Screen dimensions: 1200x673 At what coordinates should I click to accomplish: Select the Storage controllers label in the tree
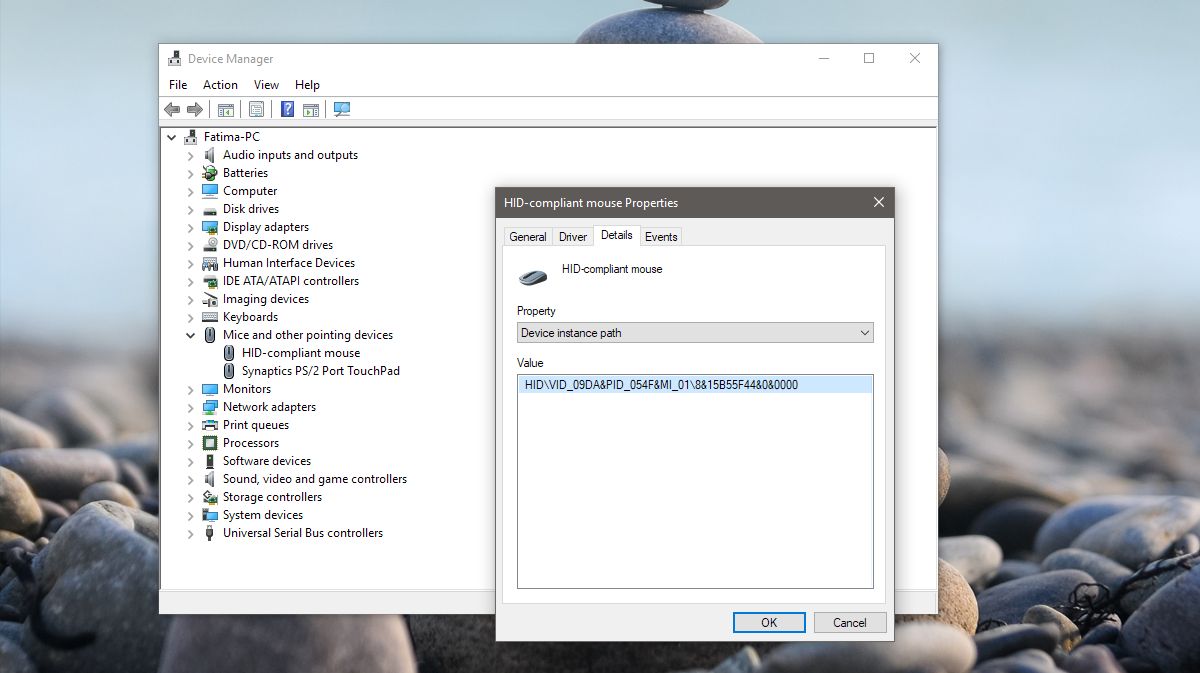pos(272,497)
